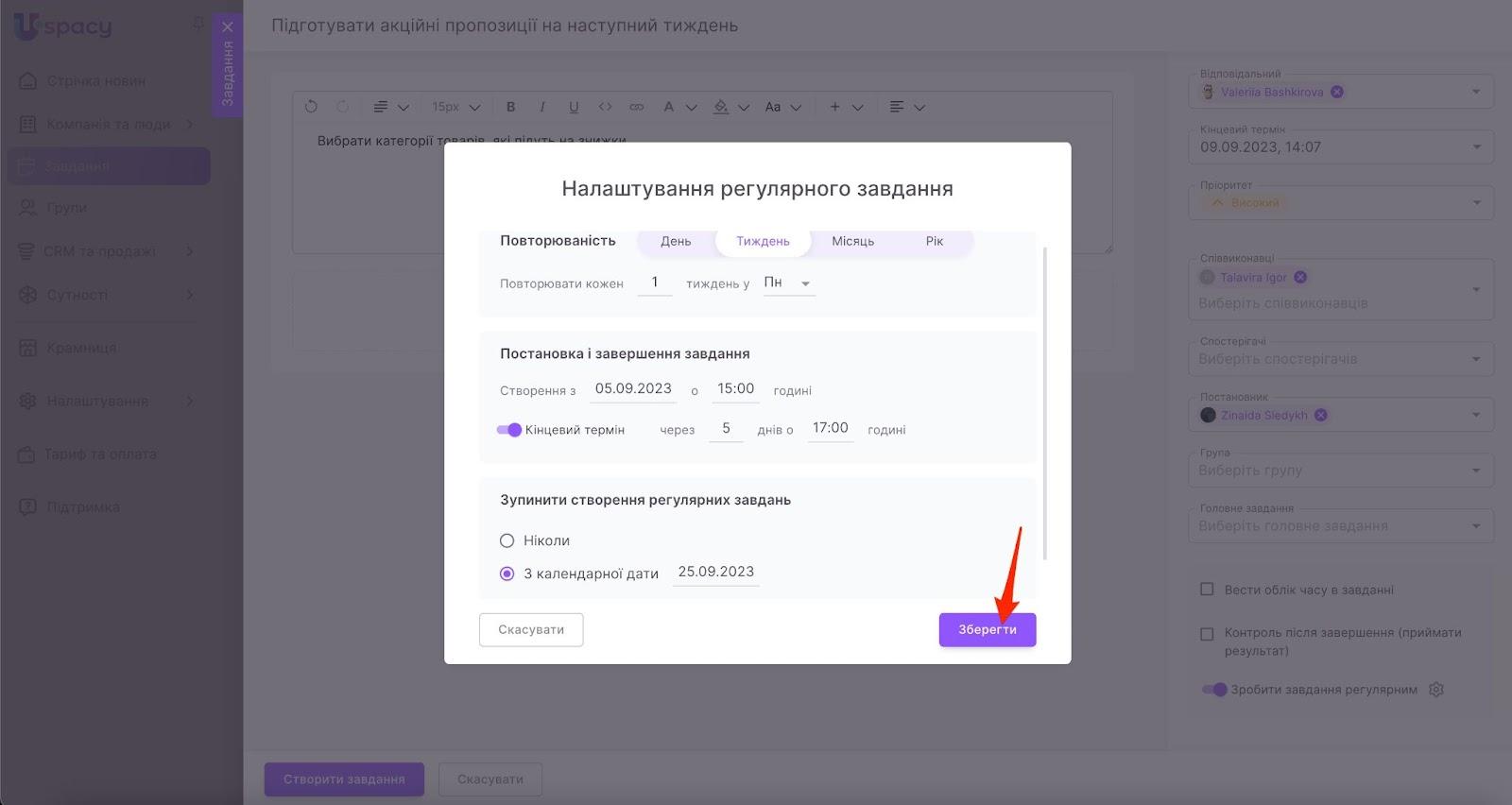1512x805 pixels.
Task: Open Стрічка новин in sidebar
Action: coord(96,81)
